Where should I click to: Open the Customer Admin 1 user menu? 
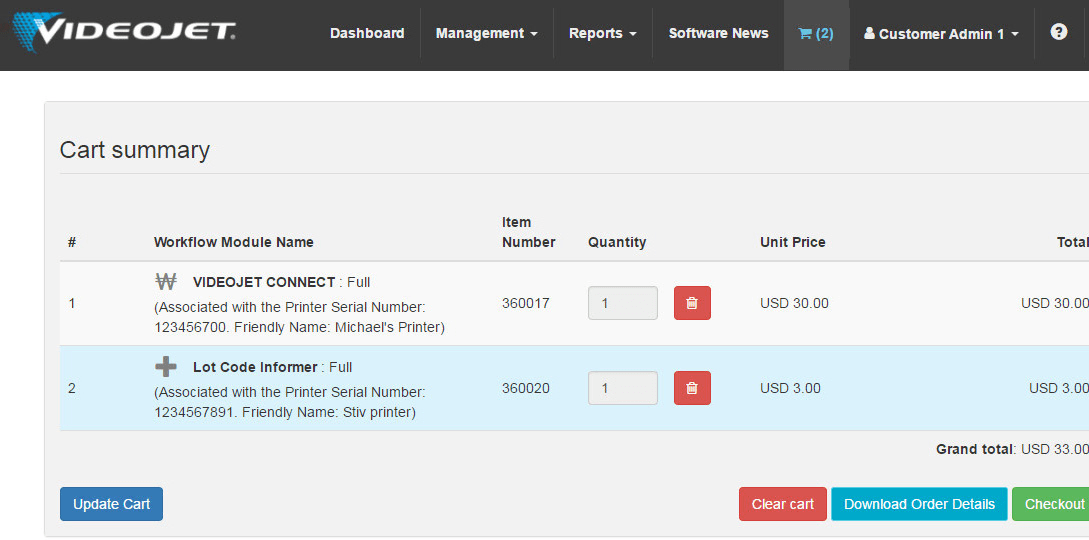click(942, 33)
